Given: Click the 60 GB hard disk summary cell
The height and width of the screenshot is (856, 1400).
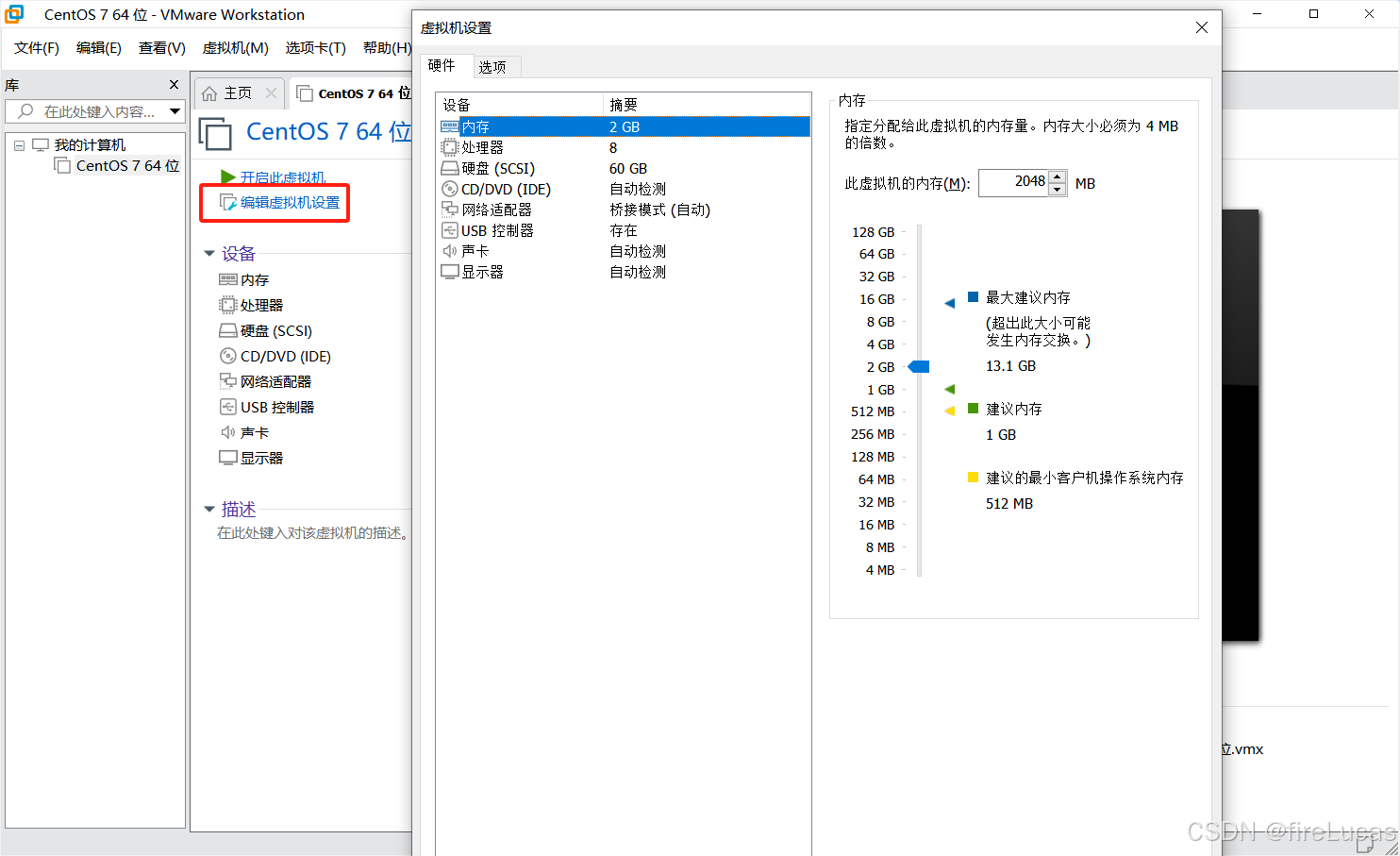Looking at the screenshot, I should [x=628, y=168].
